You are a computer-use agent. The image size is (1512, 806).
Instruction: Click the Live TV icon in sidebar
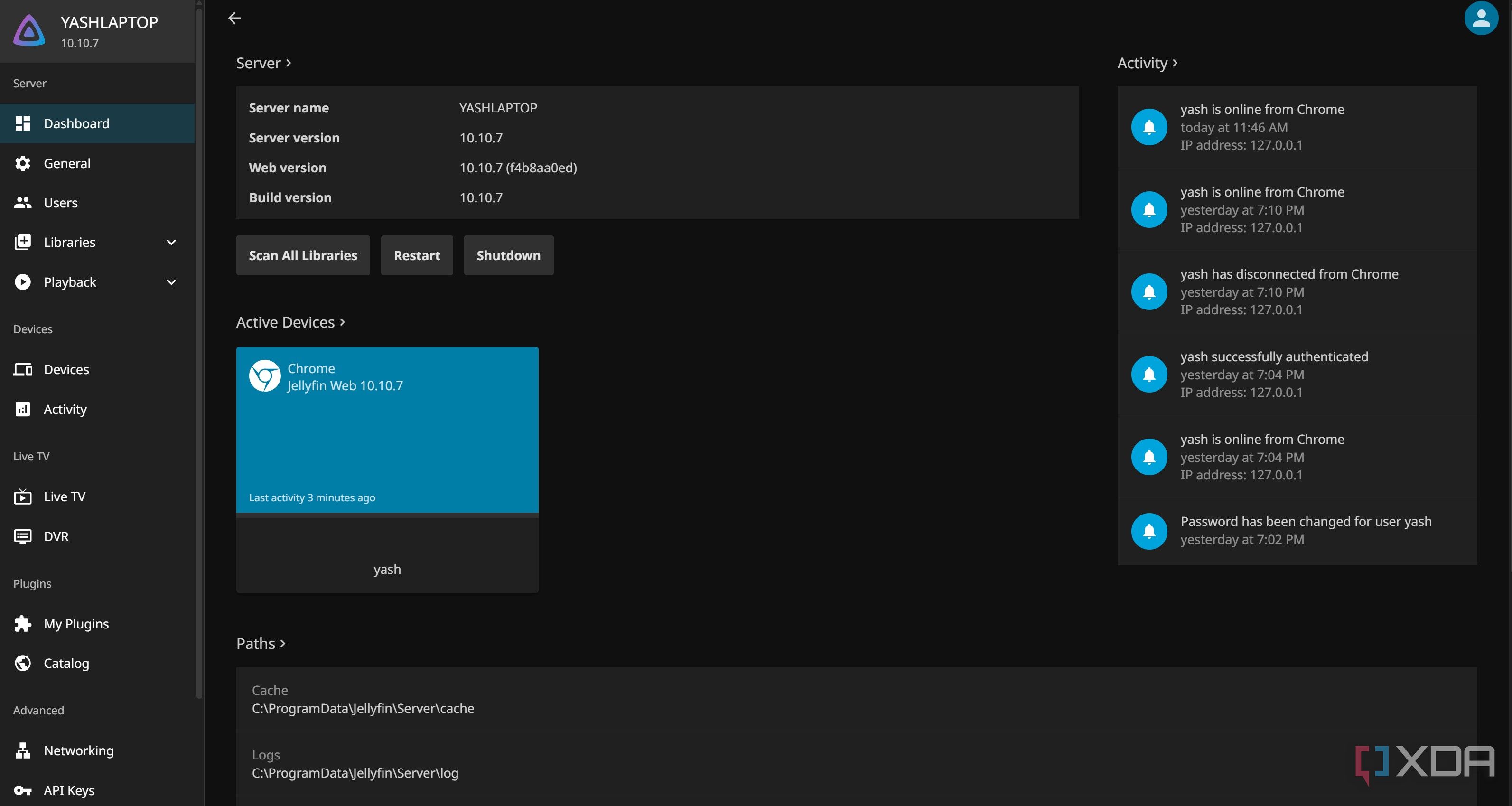click(x=23, y=497)
